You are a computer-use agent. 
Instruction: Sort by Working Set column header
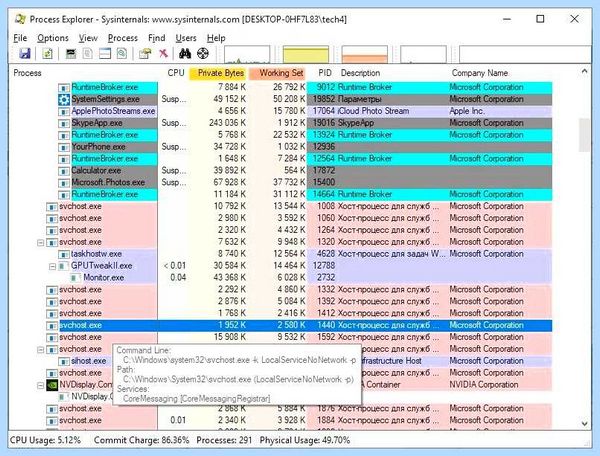coord(277,73)
